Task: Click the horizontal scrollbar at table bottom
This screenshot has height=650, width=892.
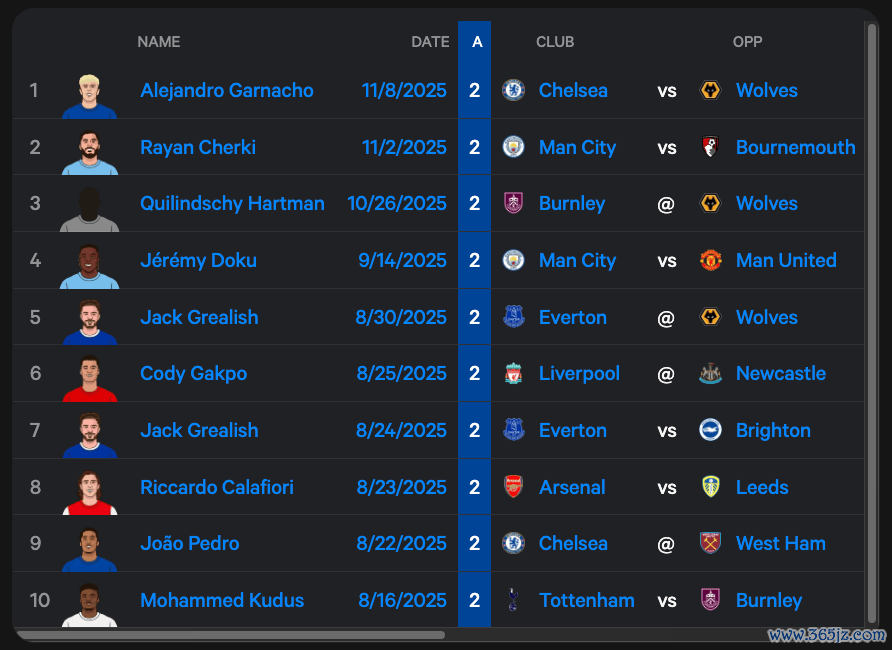Action: pyautogui.click(x=230, y=635)
